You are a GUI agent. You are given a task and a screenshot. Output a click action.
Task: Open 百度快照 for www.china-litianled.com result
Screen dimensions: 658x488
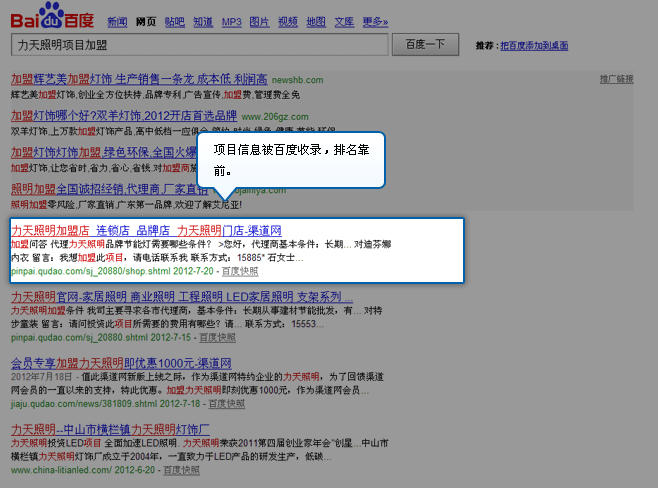pyautogui.click(x=181, y=470)
